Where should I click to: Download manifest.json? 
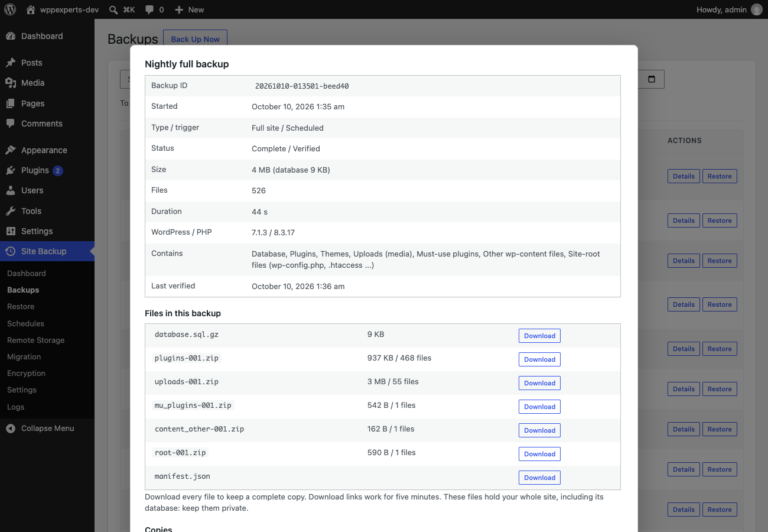point(539,478)
